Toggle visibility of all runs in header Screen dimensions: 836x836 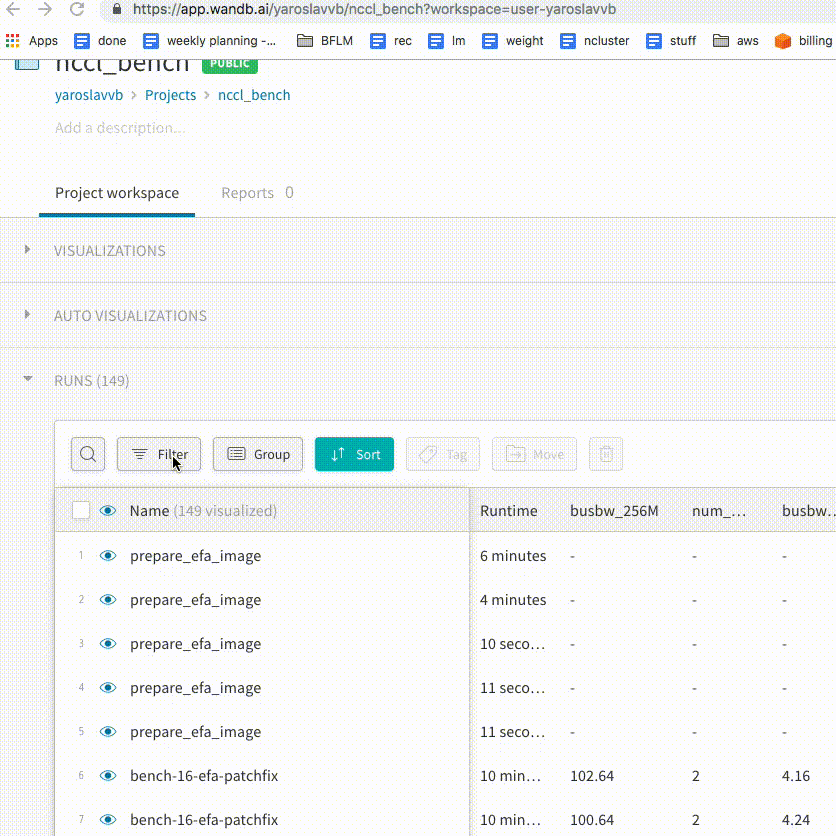[x=108, y=511]
